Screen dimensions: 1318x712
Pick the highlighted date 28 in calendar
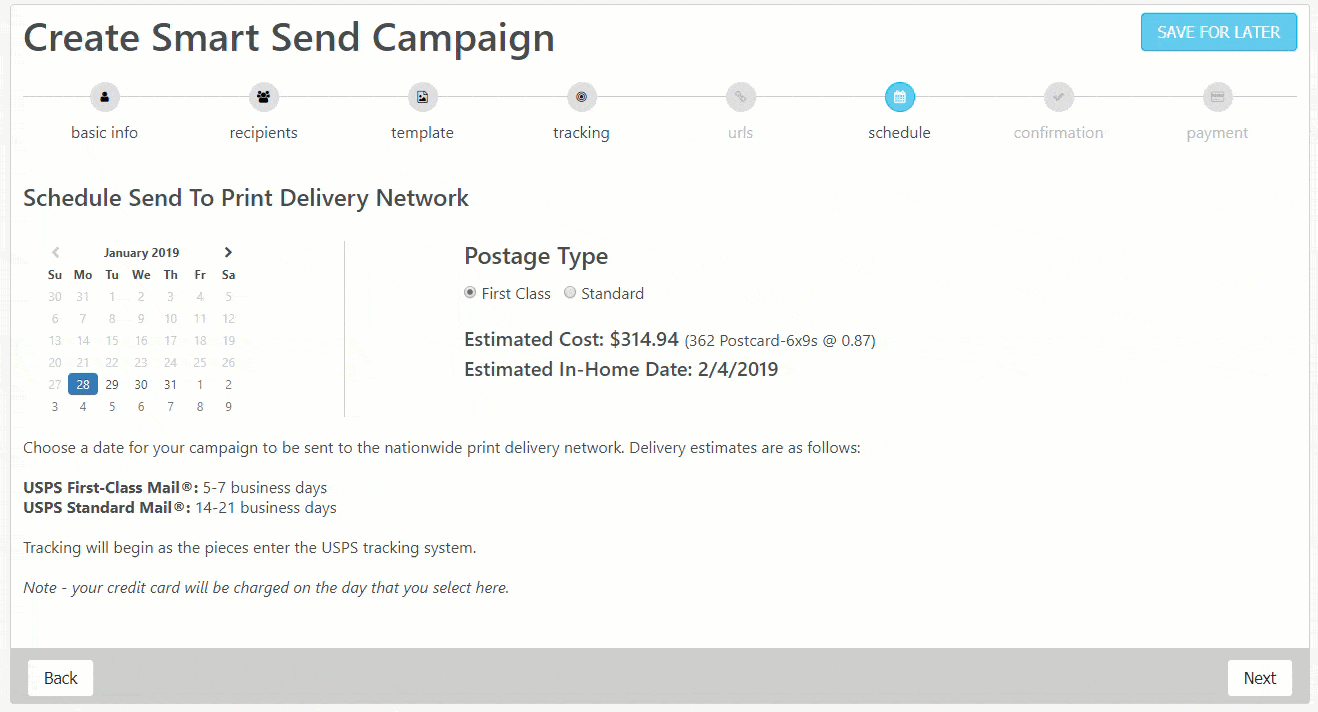pos(83,384)
